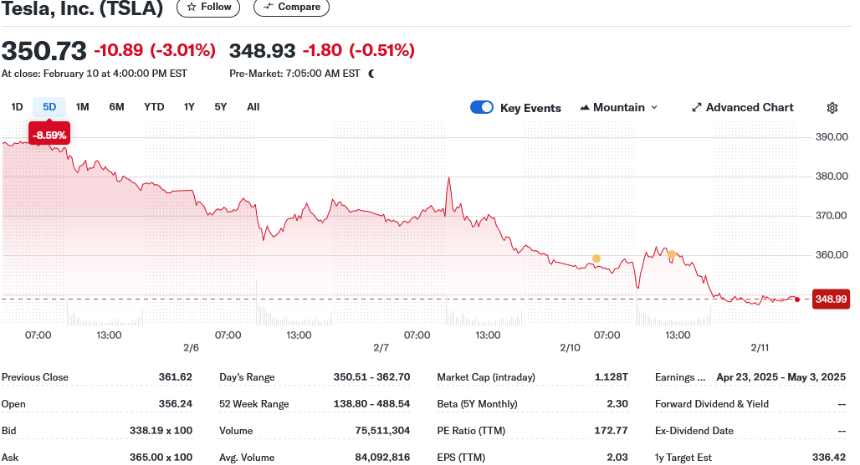Viewport: 860px width, 465px height.
Task: Click the Earnings date Apr 23, 2025 - May 3, 2025
Action: click(x=781, y=377)
